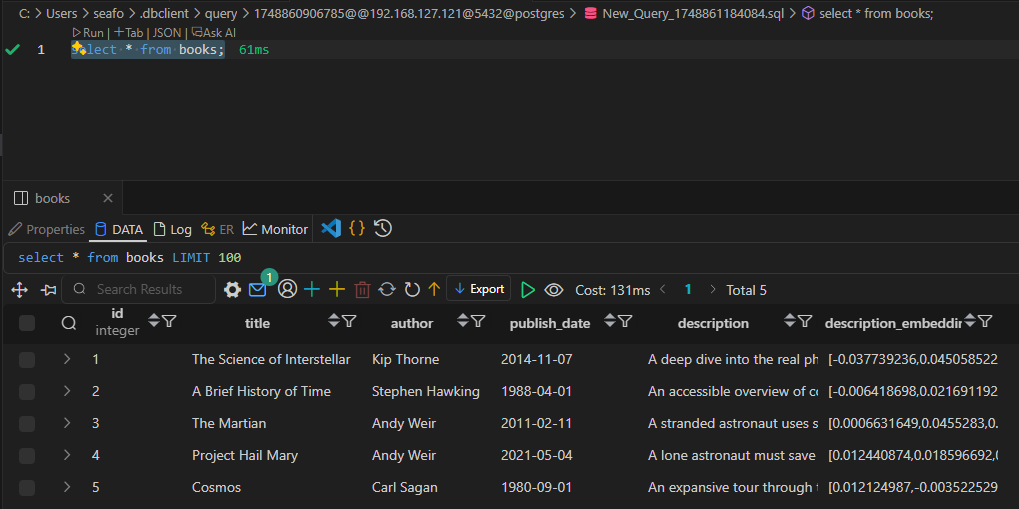
Task: Check the select-all header checkbox
Action: tap(27, 323)
